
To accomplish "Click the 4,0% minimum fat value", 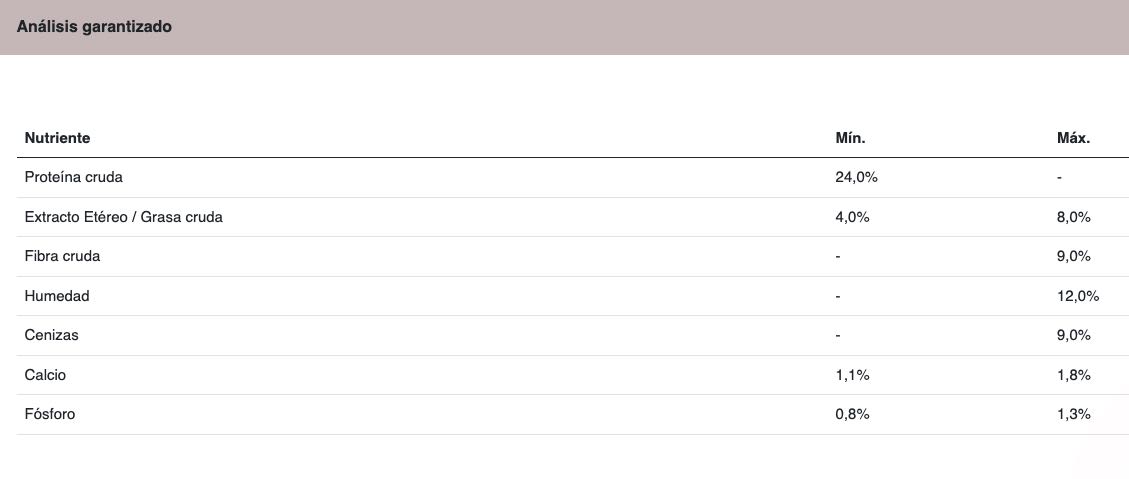I will pos(853,217).
